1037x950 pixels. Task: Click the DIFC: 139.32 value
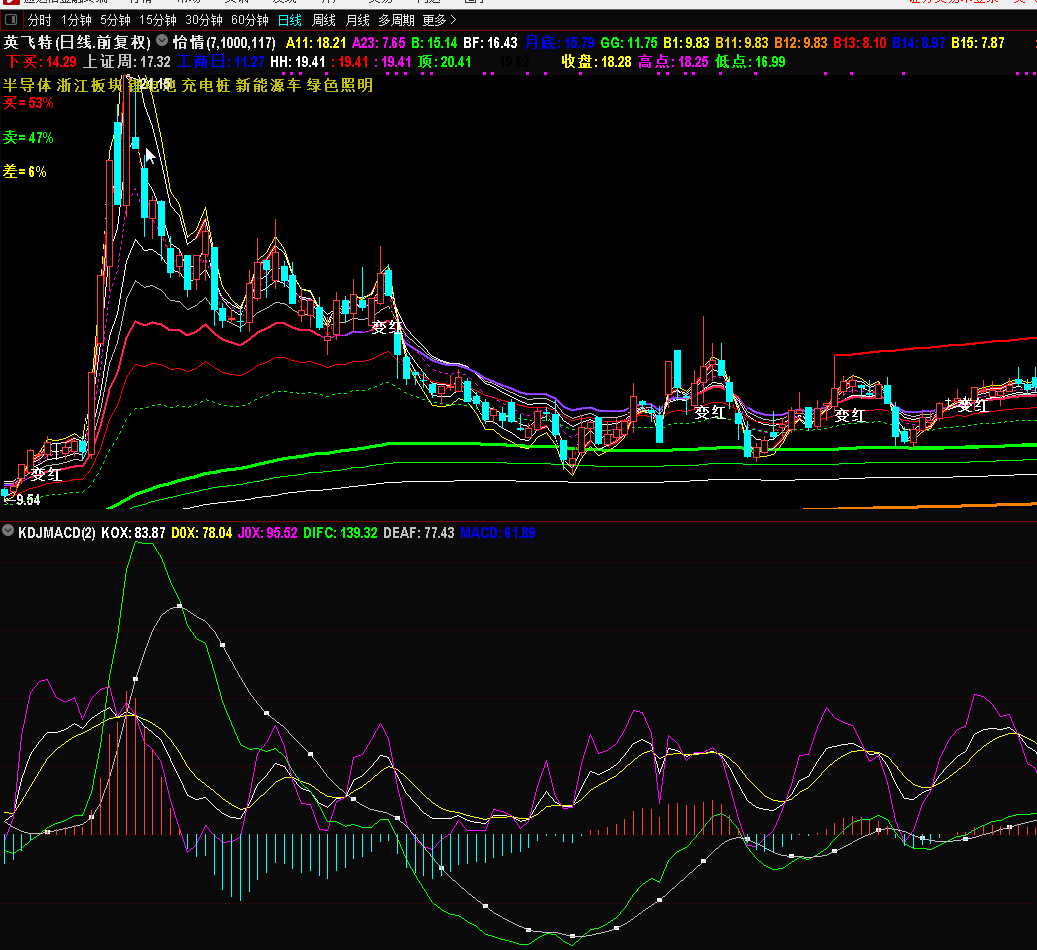(340, 533)
